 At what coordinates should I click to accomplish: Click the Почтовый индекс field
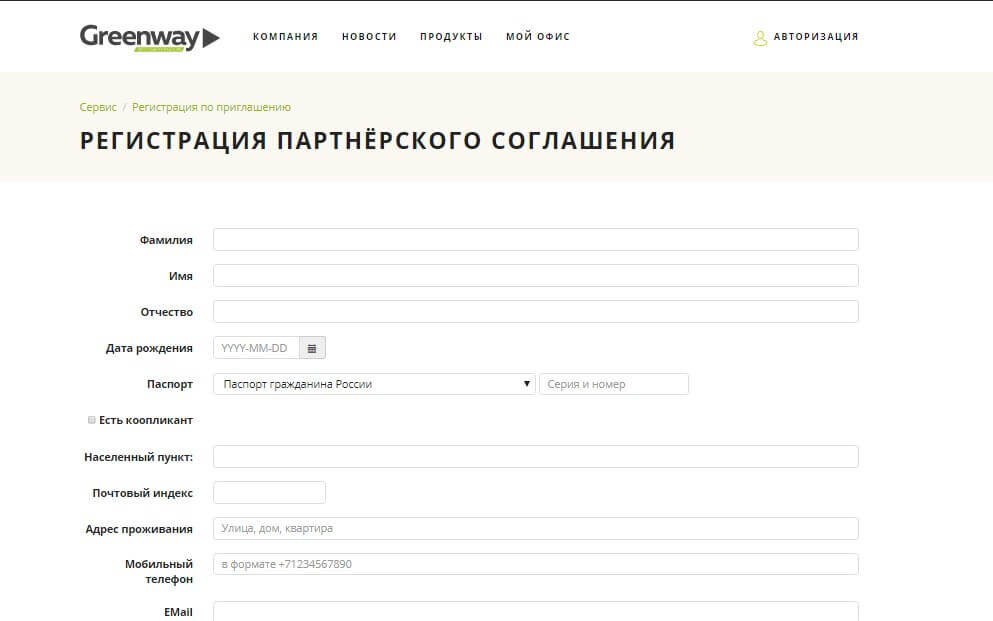click(x=269, y=492)
